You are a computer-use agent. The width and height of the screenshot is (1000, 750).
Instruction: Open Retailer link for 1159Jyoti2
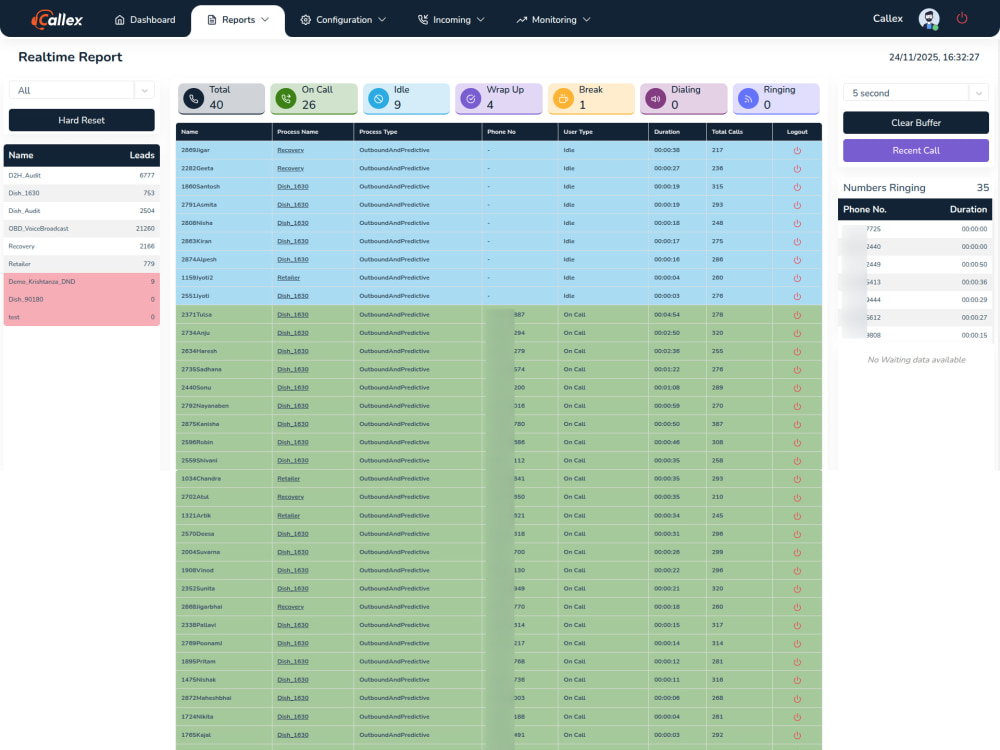point(288,278)
